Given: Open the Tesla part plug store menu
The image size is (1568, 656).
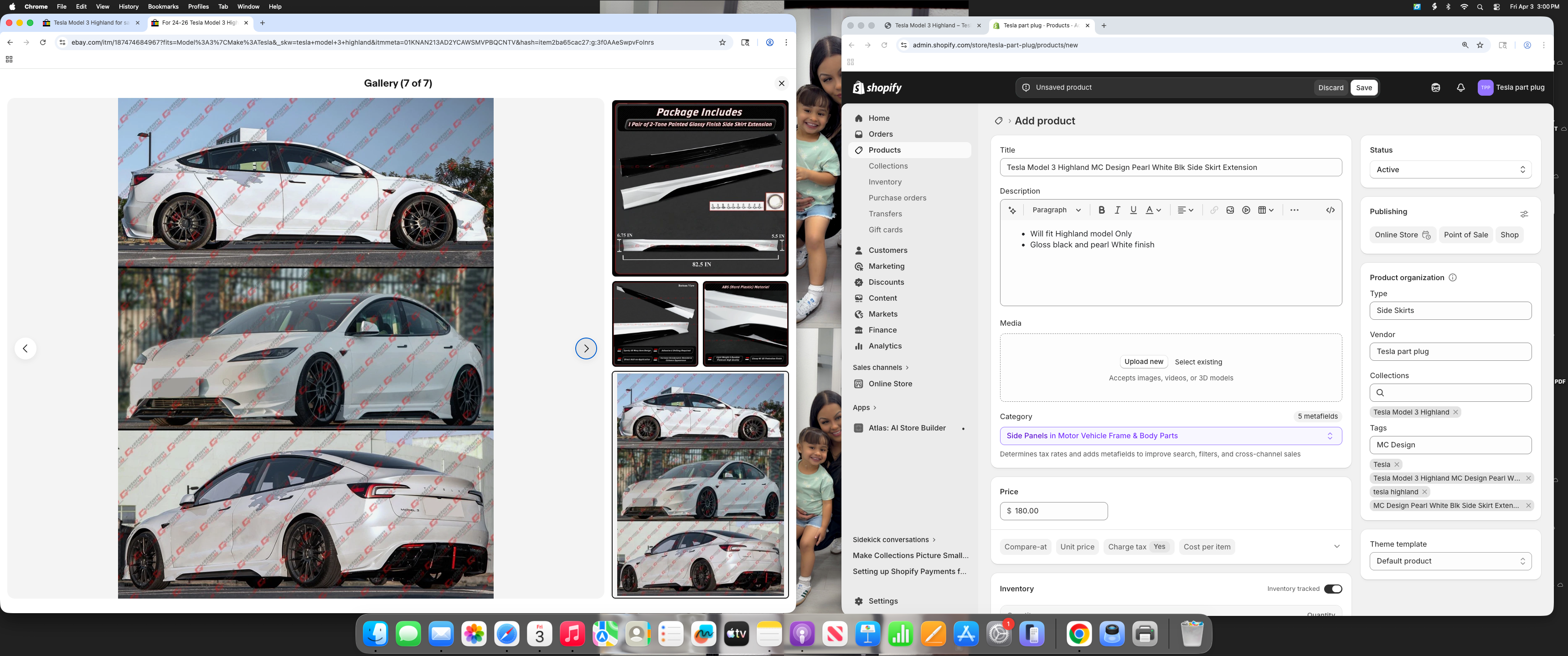Looking at the screenshot, I should point(1511,87).
